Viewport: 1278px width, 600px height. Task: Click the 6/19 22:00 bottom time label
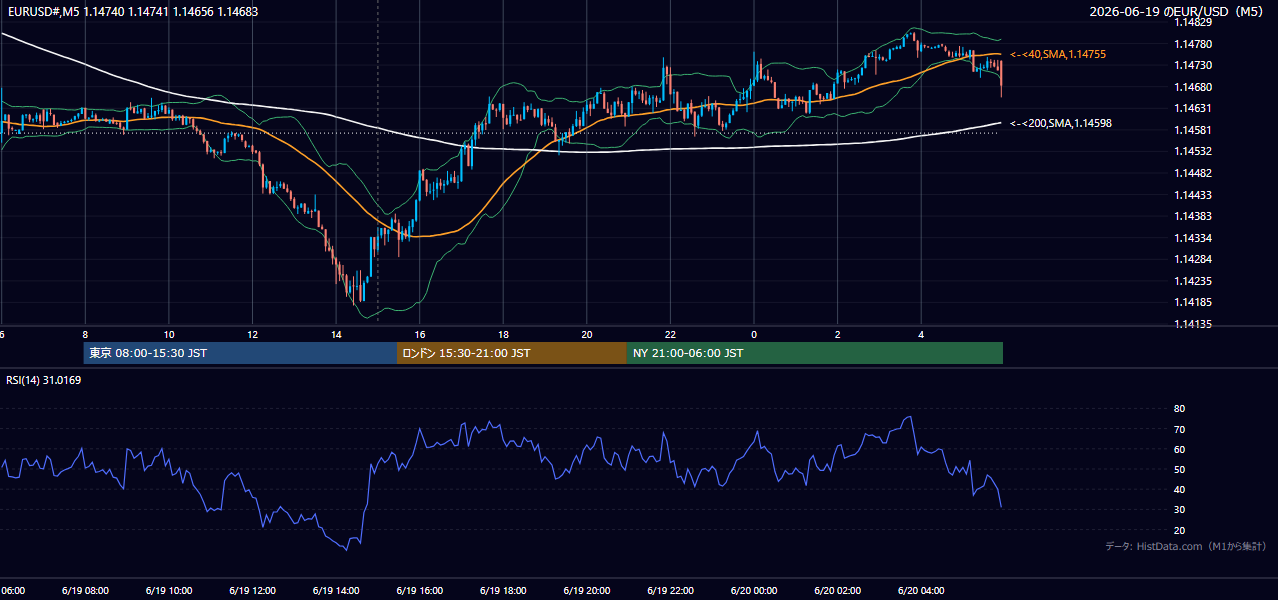[669, 591]
